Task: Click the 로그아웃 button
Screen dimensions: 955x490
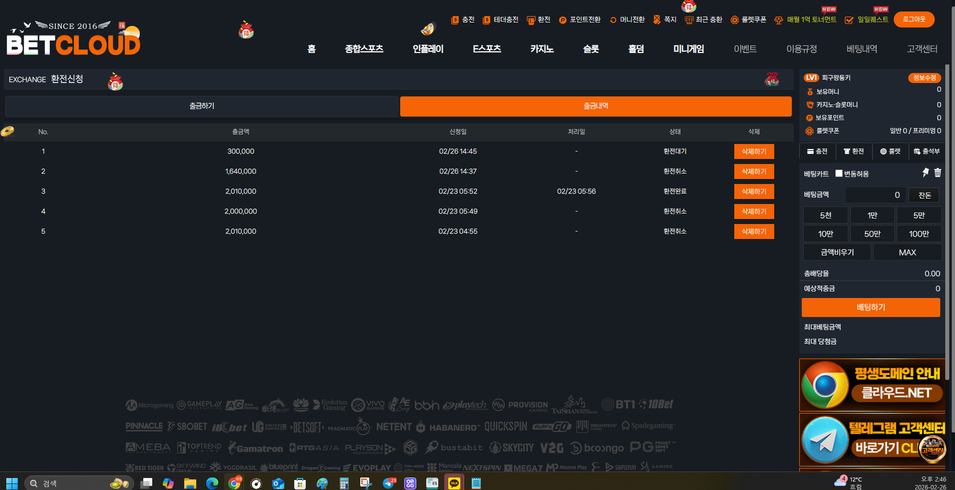Action: pyautogui.click(x=913, y=19)
